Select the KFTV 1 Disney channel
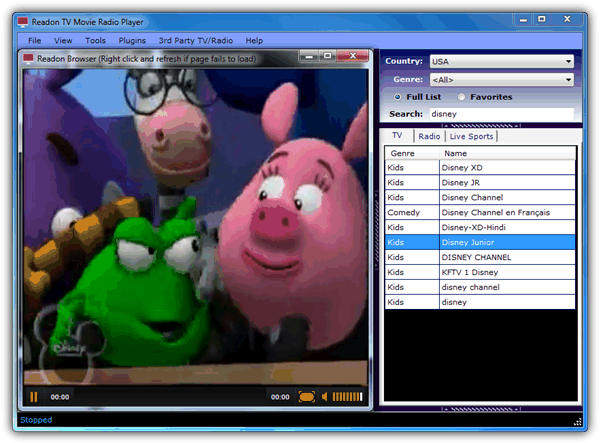This screenshot has height=443, width=600. pyautogui.click(x=480, y=272)
